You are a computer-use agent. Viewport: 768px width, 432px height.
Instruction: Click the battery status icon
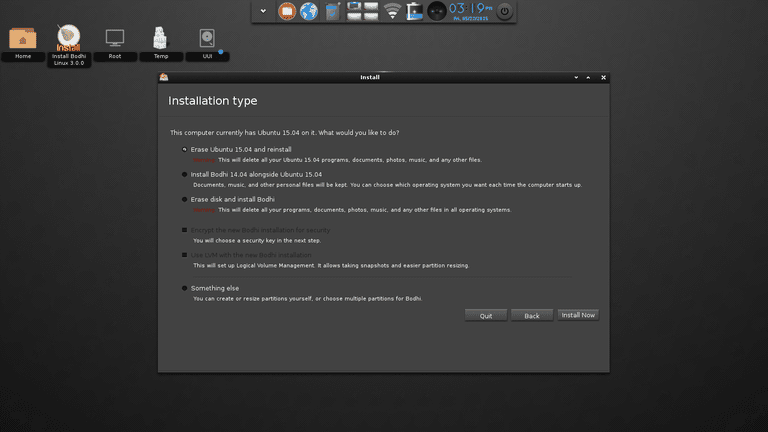[414, 11]
